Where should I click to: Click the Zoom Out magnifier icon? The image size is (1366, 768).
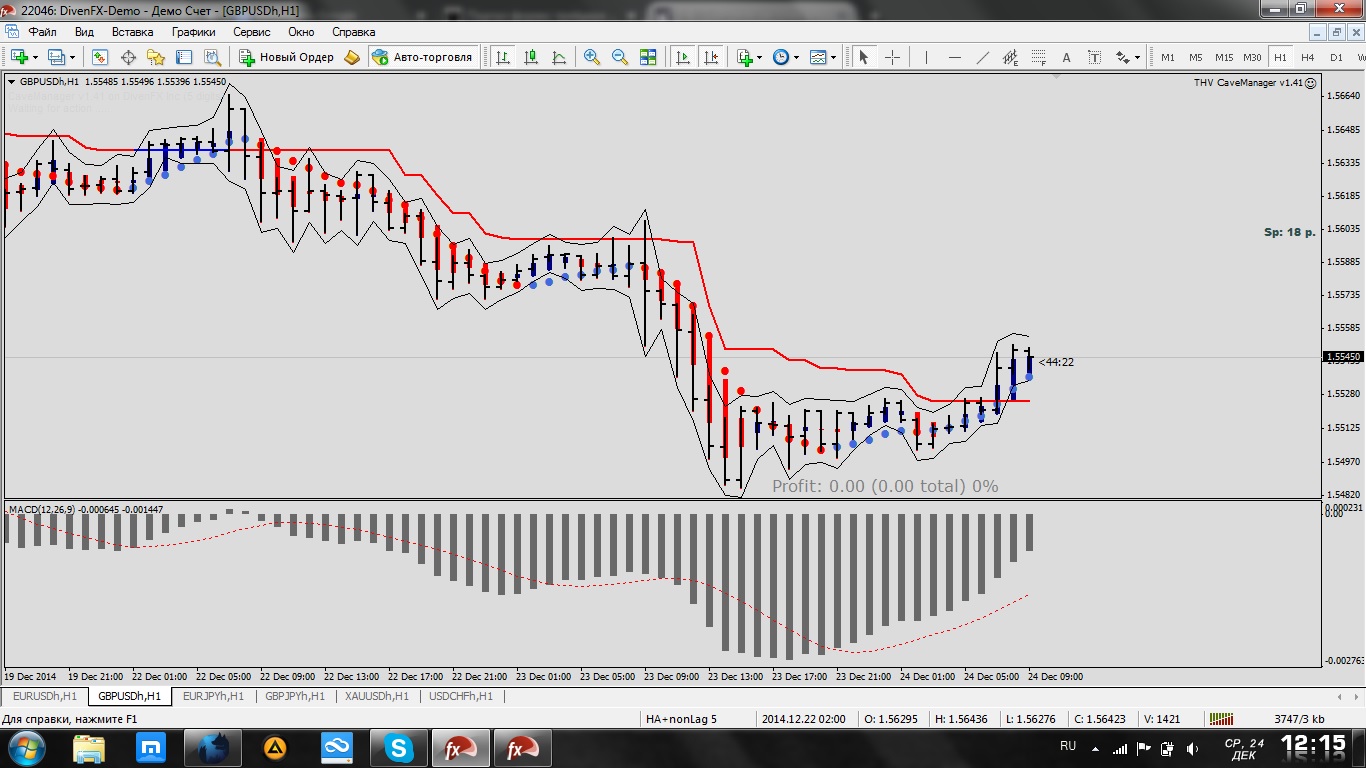(620, 57)
